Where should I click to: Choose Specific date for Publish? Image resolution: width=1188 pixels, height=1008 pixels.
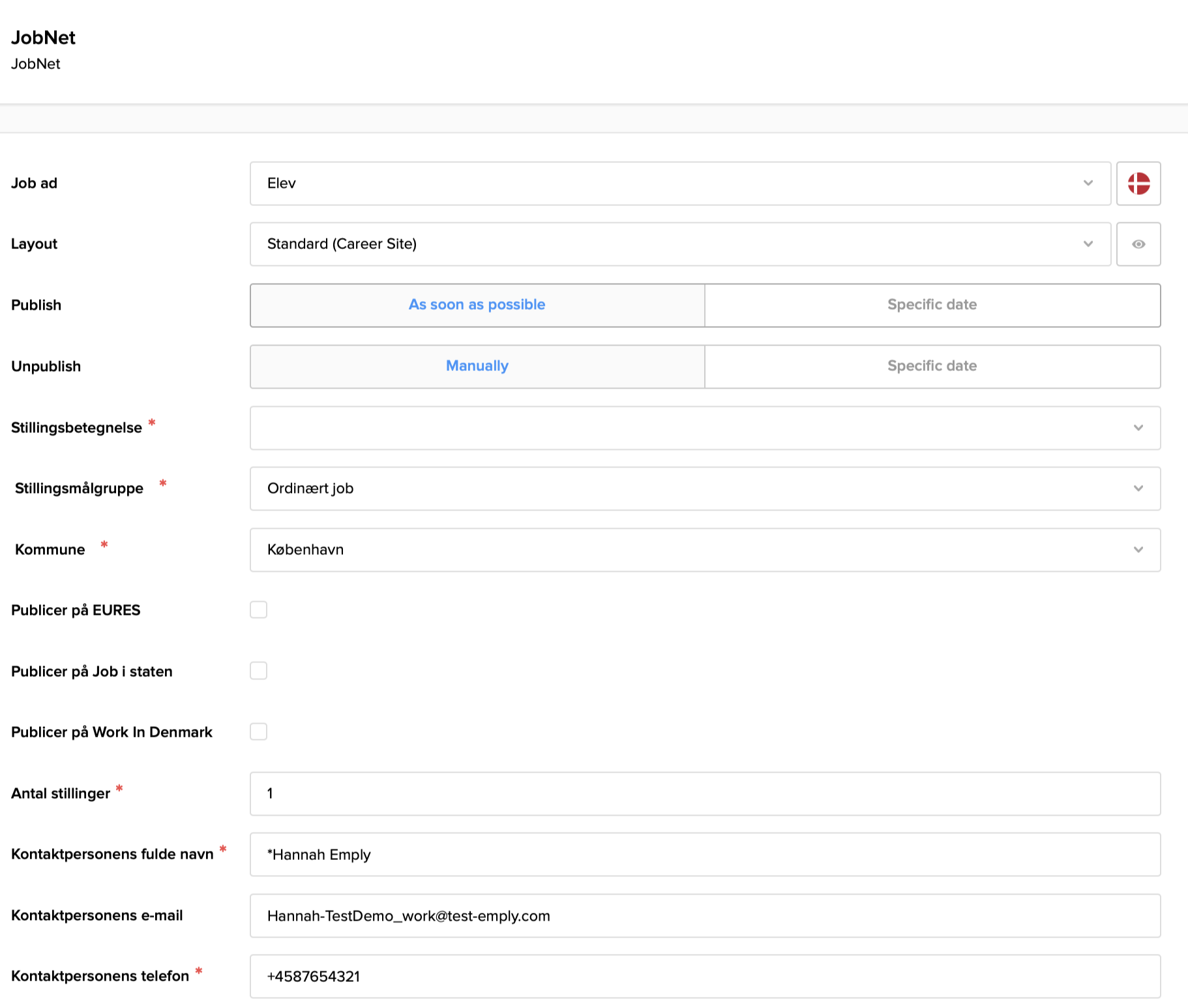click(932, 305)
